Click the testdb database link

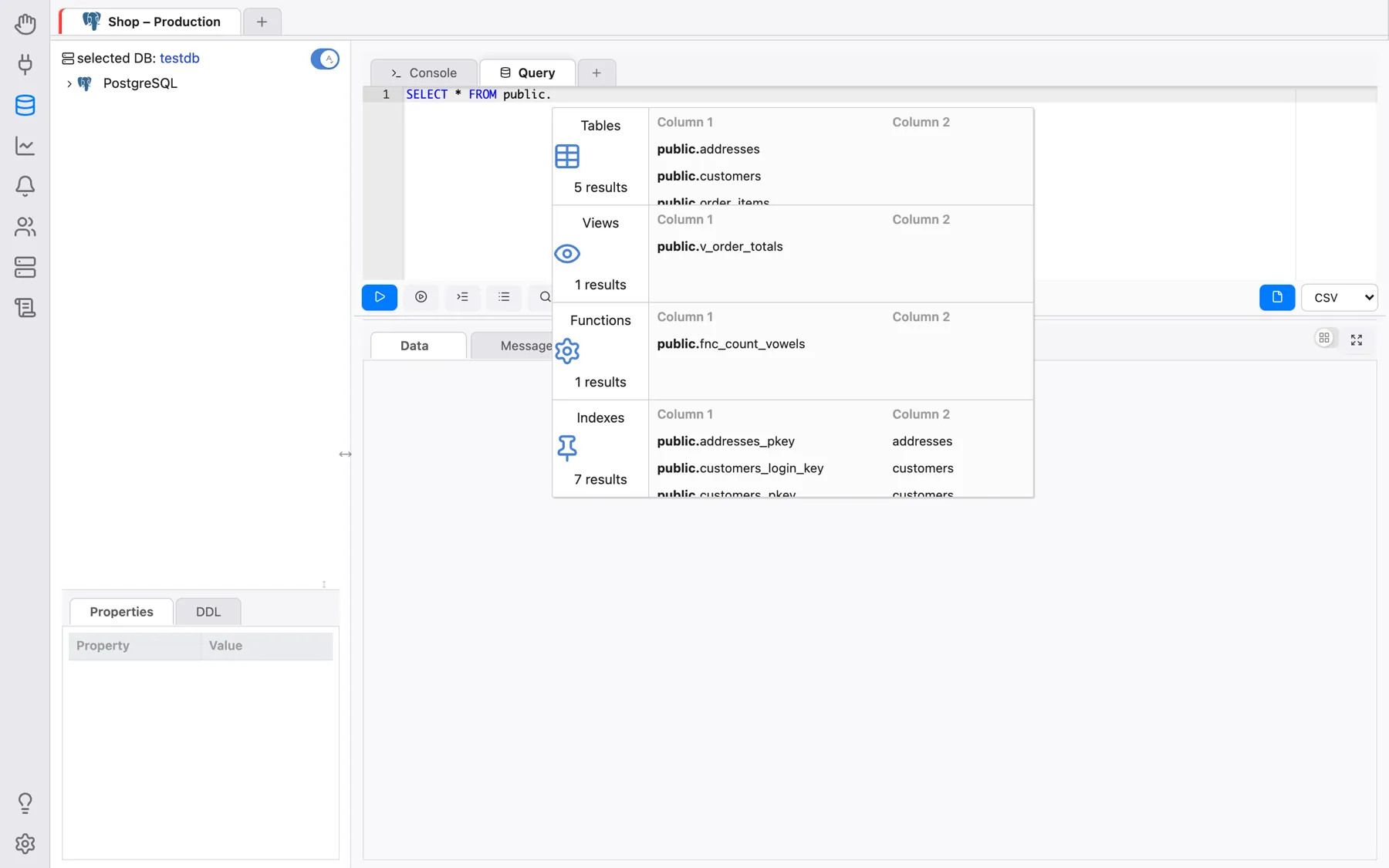pos(180,58)
